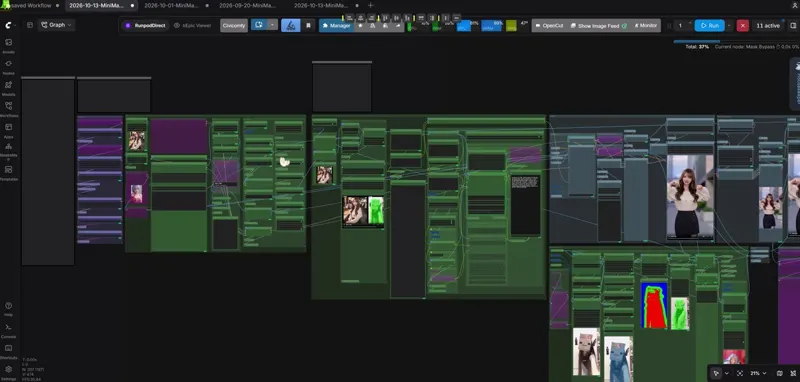The width and height of the screenshot is (800, 382).
Task: Toggle link visibility icon
Action: click(x=793, y=373)
